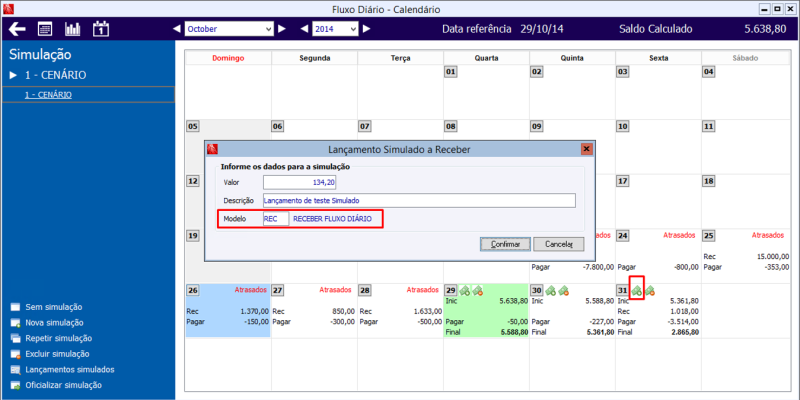800x400 pixels.
Task: Close the Lançamento Simulado a Receber dialog
Action: (x=586, y=149)
